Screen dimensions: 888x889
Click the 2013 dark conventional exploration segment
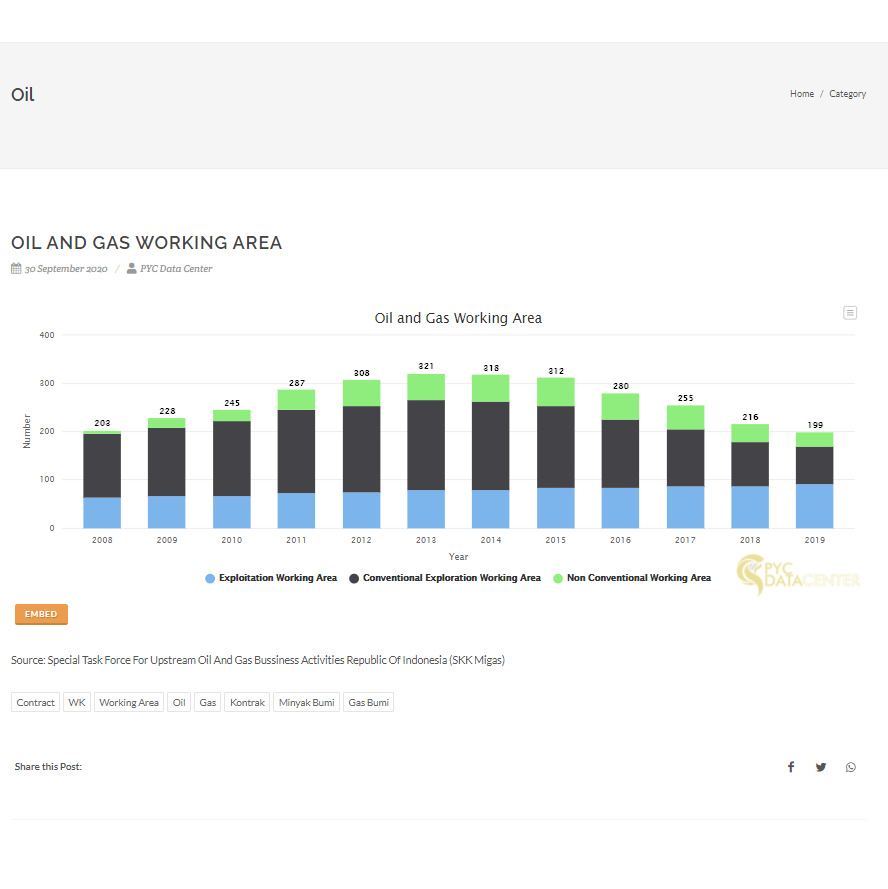[x=426, y=445]
